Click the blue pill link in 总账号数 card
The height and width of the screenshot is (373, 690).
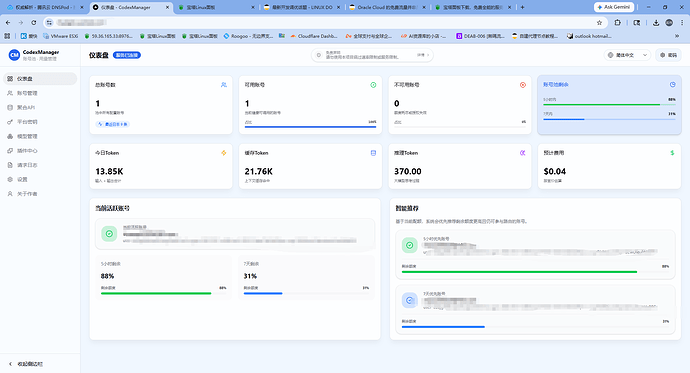(x=113, y=124)
